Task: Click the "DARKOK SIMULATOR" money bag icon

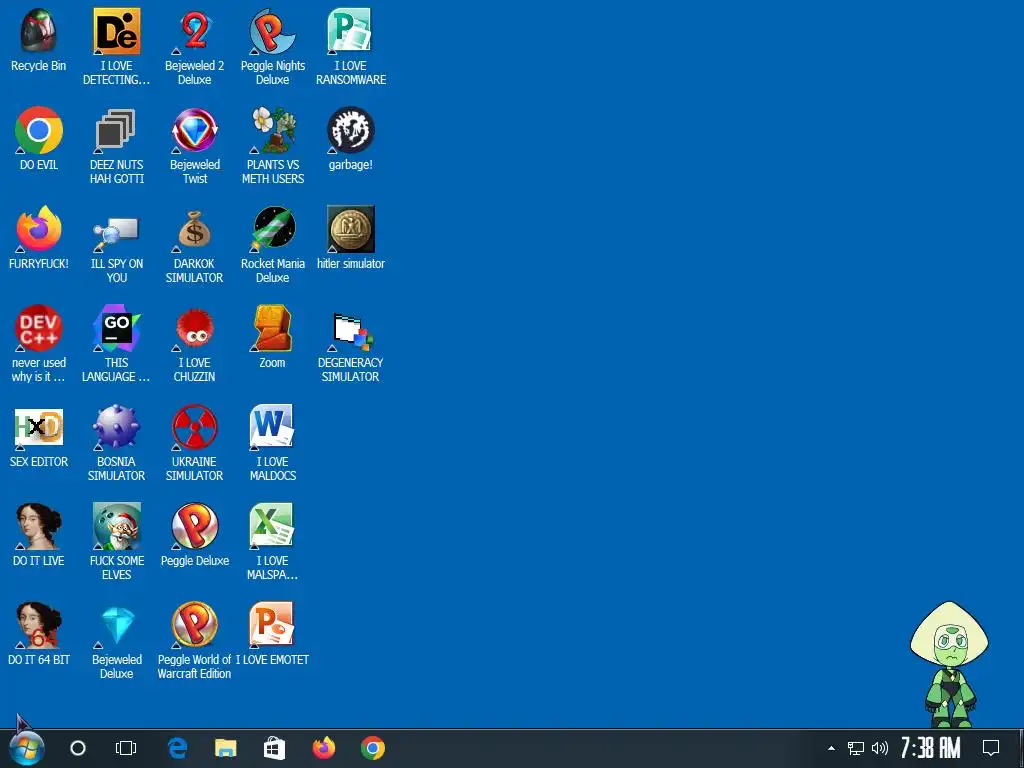Action: [x=195, y=229]
